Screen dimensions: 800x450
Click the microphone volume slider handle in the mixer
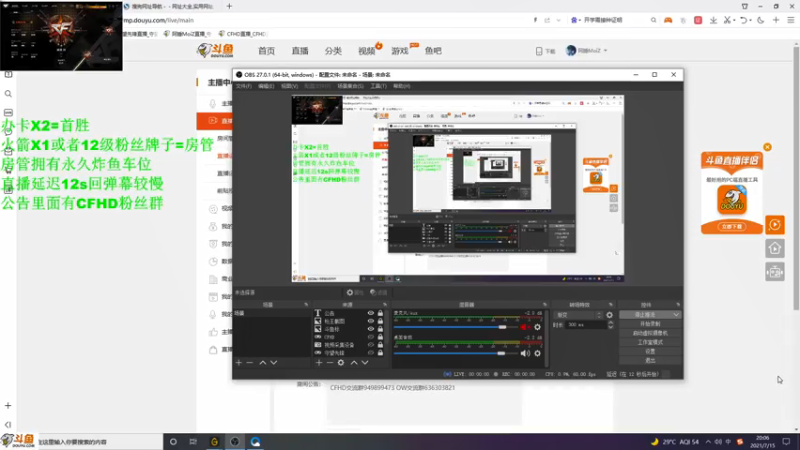[x=503, y=327]
